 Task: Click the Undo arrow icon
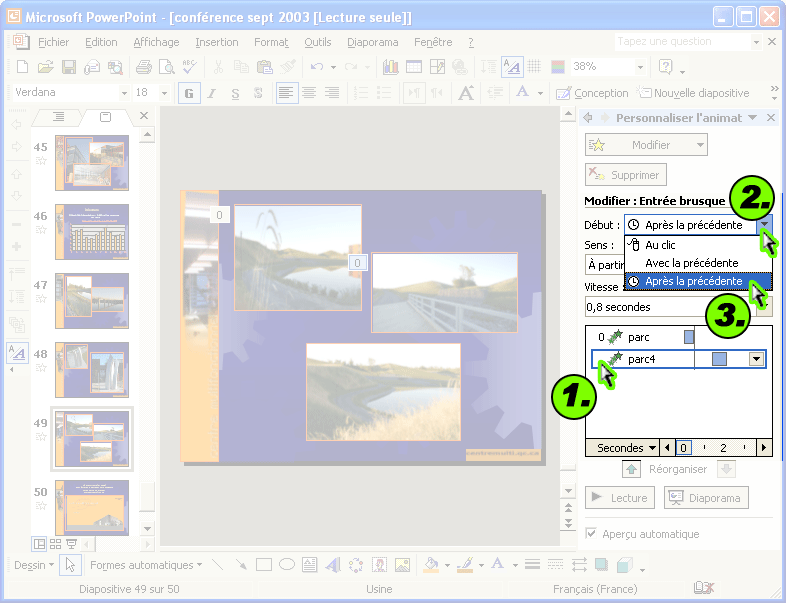click(x=317, y=67)
